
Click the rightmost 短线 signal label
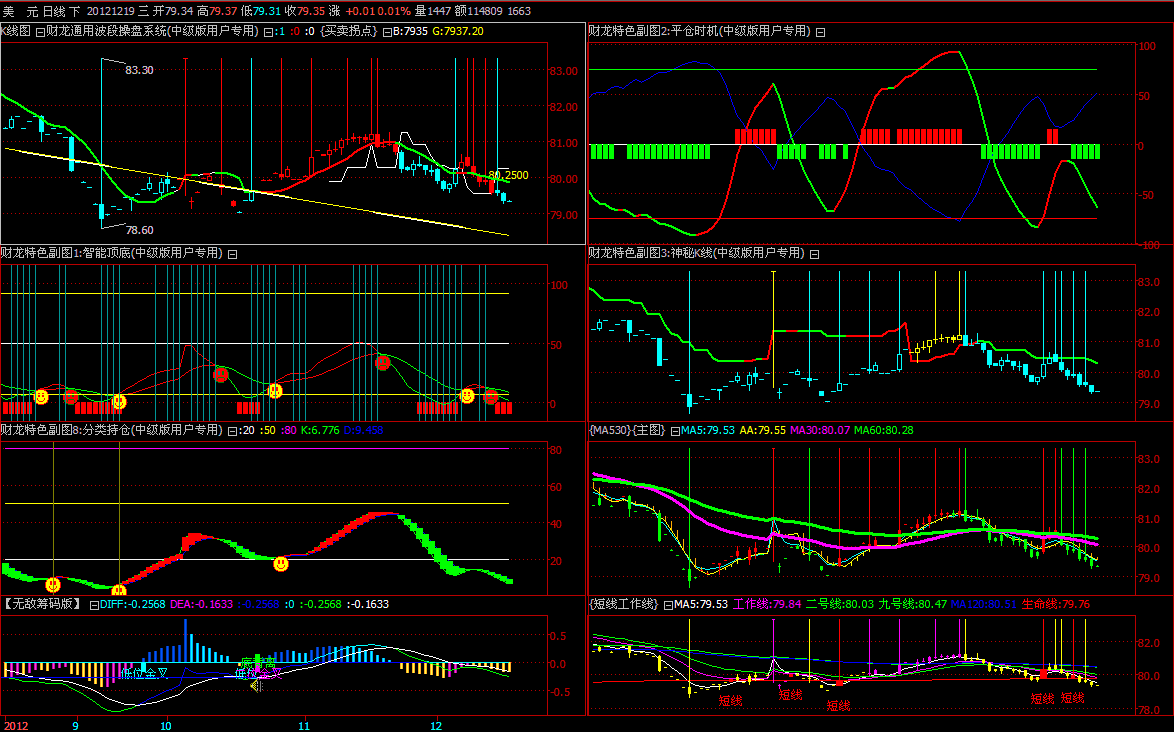pyautogui.click(x=1072, y=697)
